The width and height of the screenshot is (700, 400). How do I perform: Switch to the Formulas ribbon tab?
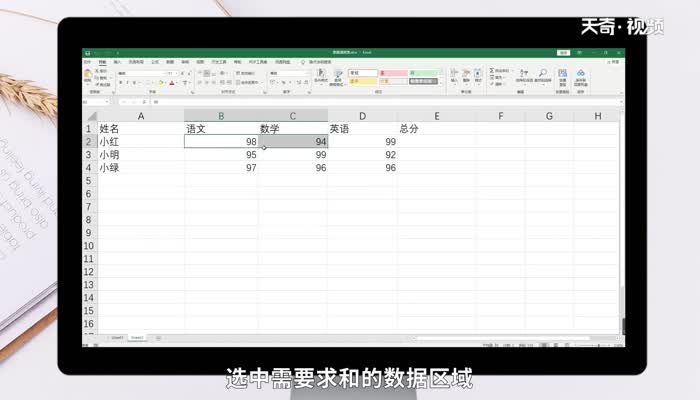(155, 62)
